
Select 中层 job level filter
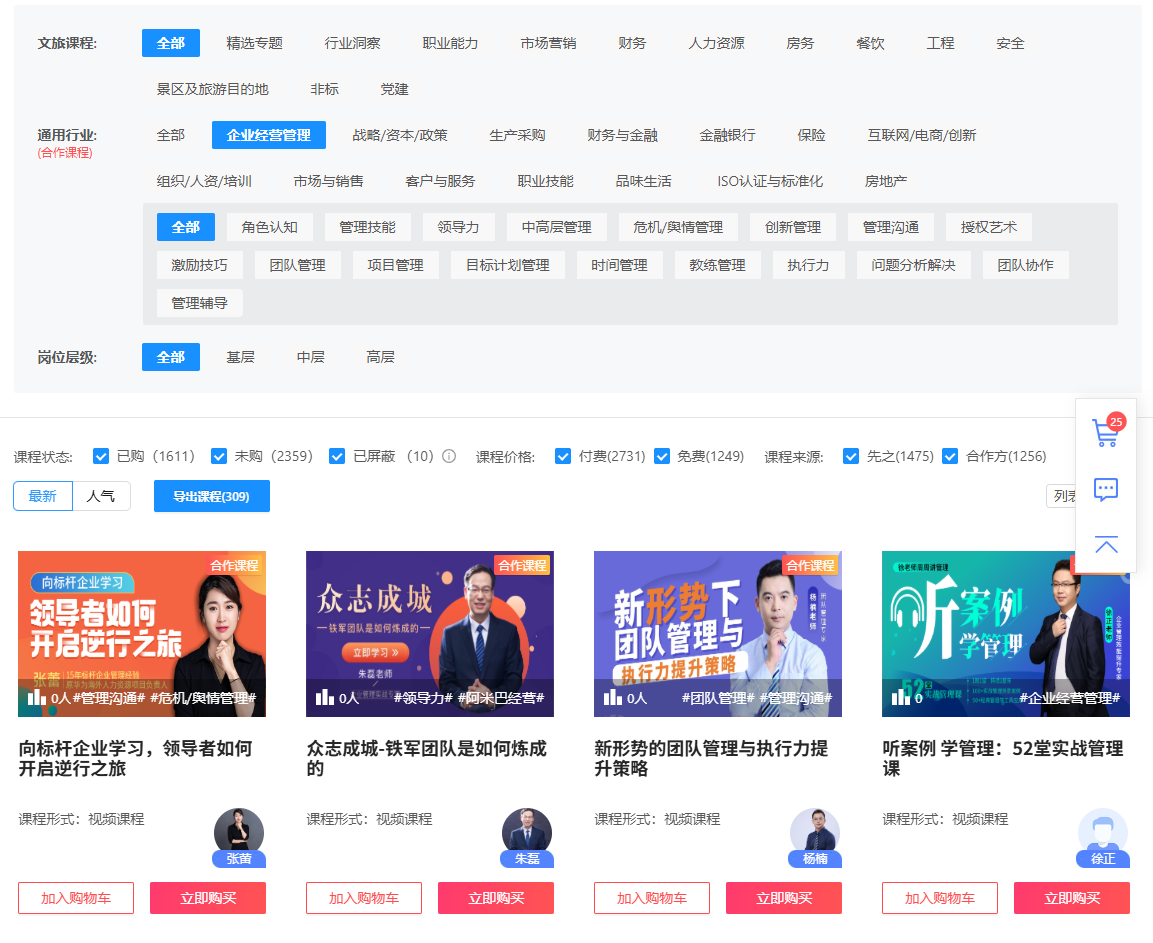click(311, 357)
